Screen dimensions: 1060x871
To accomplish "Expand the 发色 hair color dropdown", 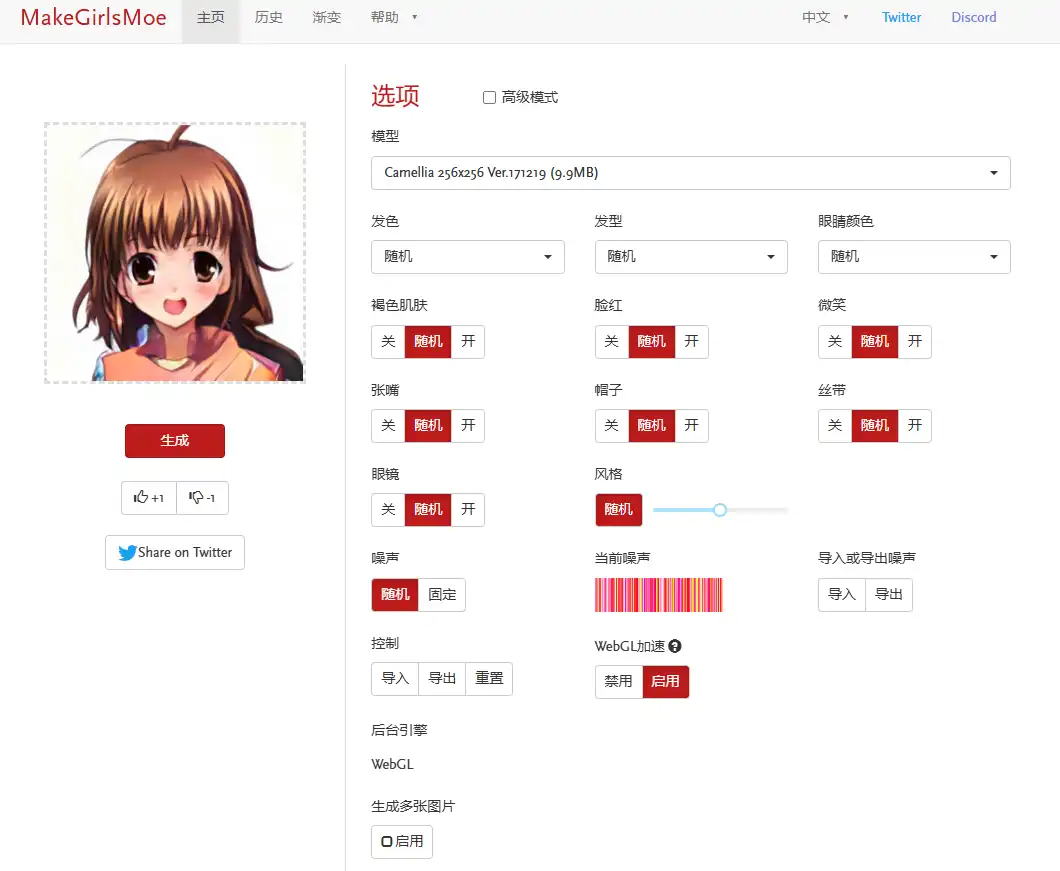I will pyautogui.click(x=467, y=257).
